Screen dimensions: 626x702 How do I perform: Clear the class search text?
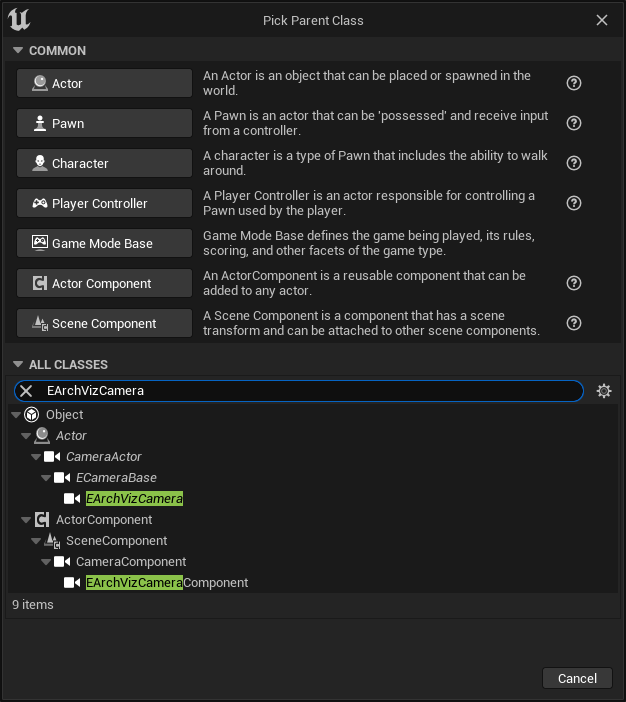[x=27, y=391]
